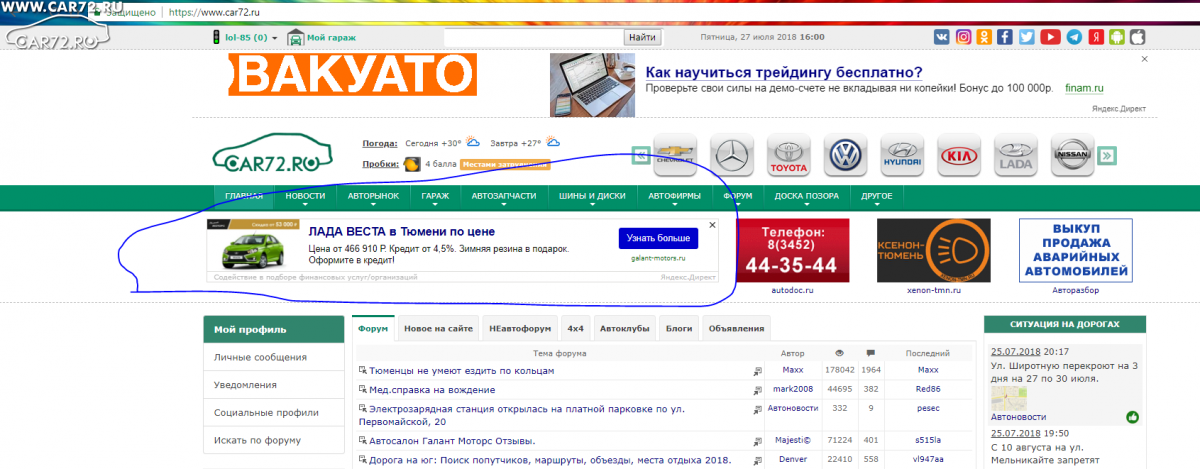Open author mark2008 profile
The height and width of the screenshot is (469, 1200).
(793, 389)
